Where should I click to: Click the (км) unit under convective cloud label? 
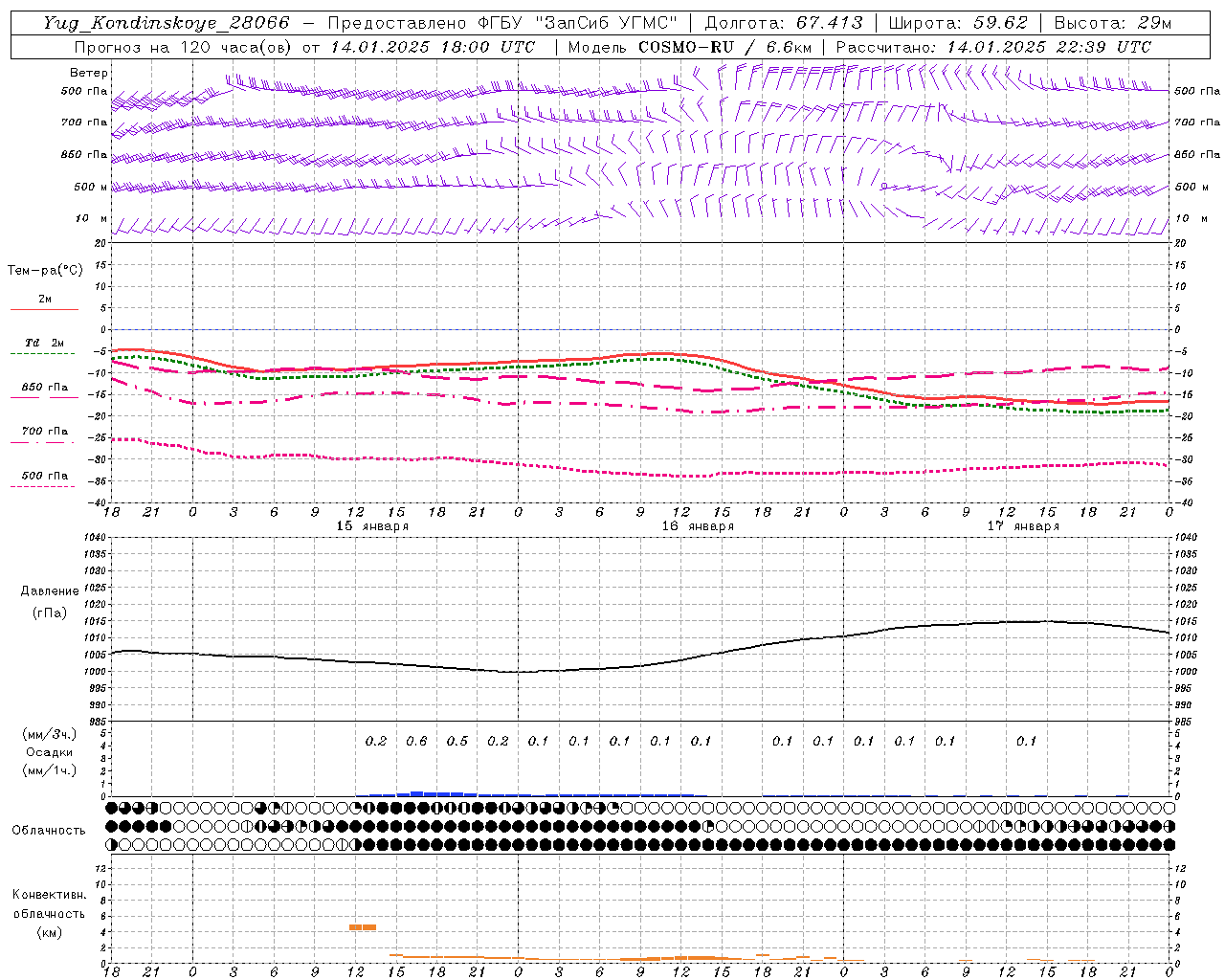[x=49, y=931]
